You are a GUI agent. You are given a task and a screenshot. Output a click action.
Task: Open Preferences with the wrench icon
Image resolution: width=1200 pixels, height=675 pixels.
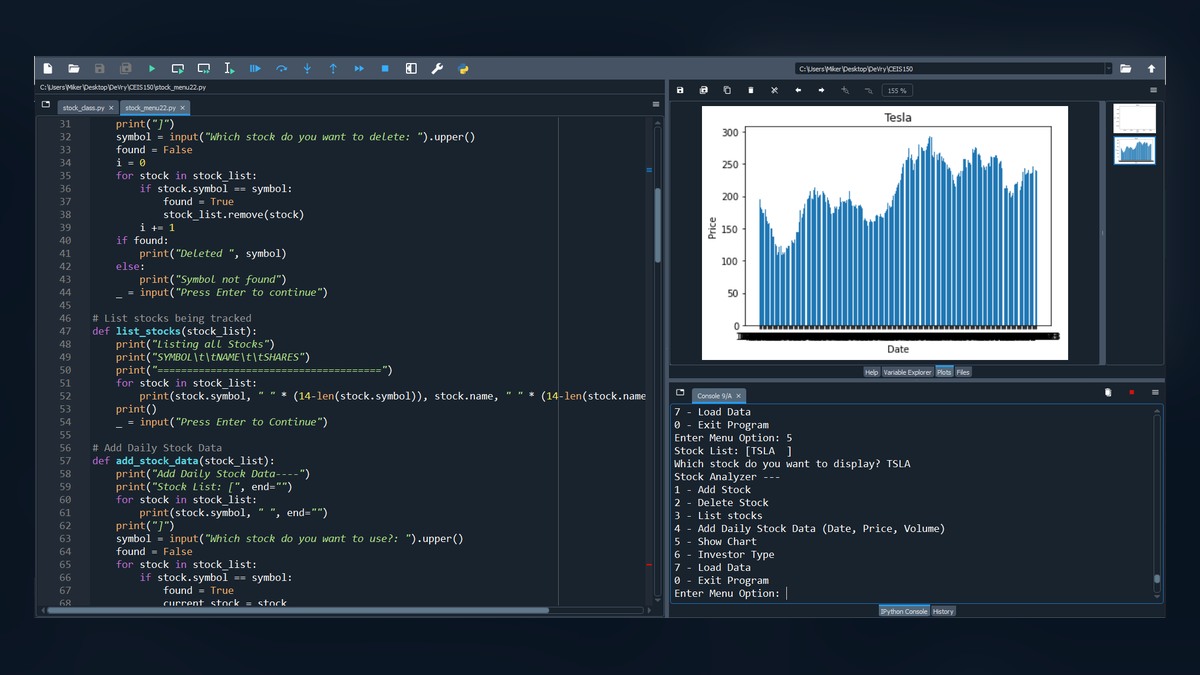pyautogui.click(x=437, y=69)
